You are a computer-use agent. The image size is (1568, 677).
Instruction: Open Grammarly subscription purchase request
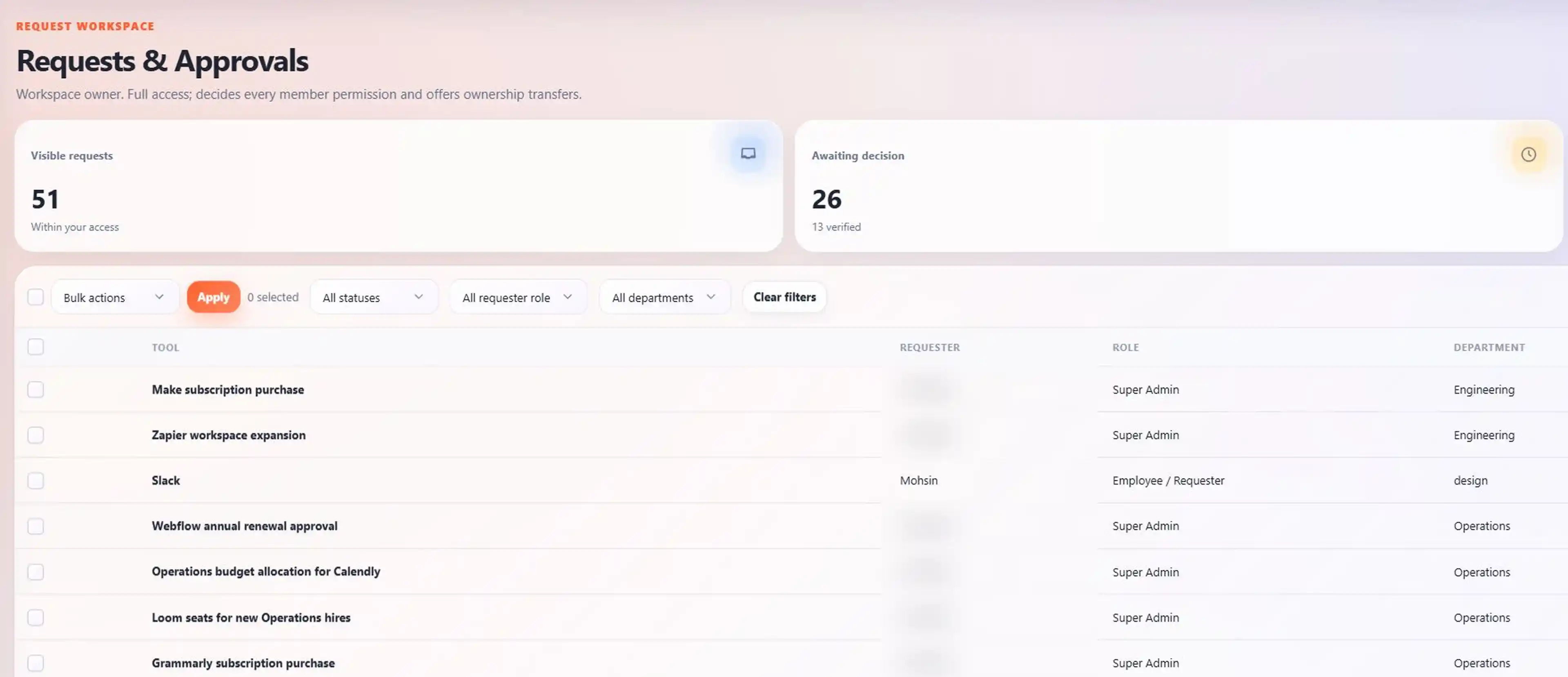coord(243,663)
